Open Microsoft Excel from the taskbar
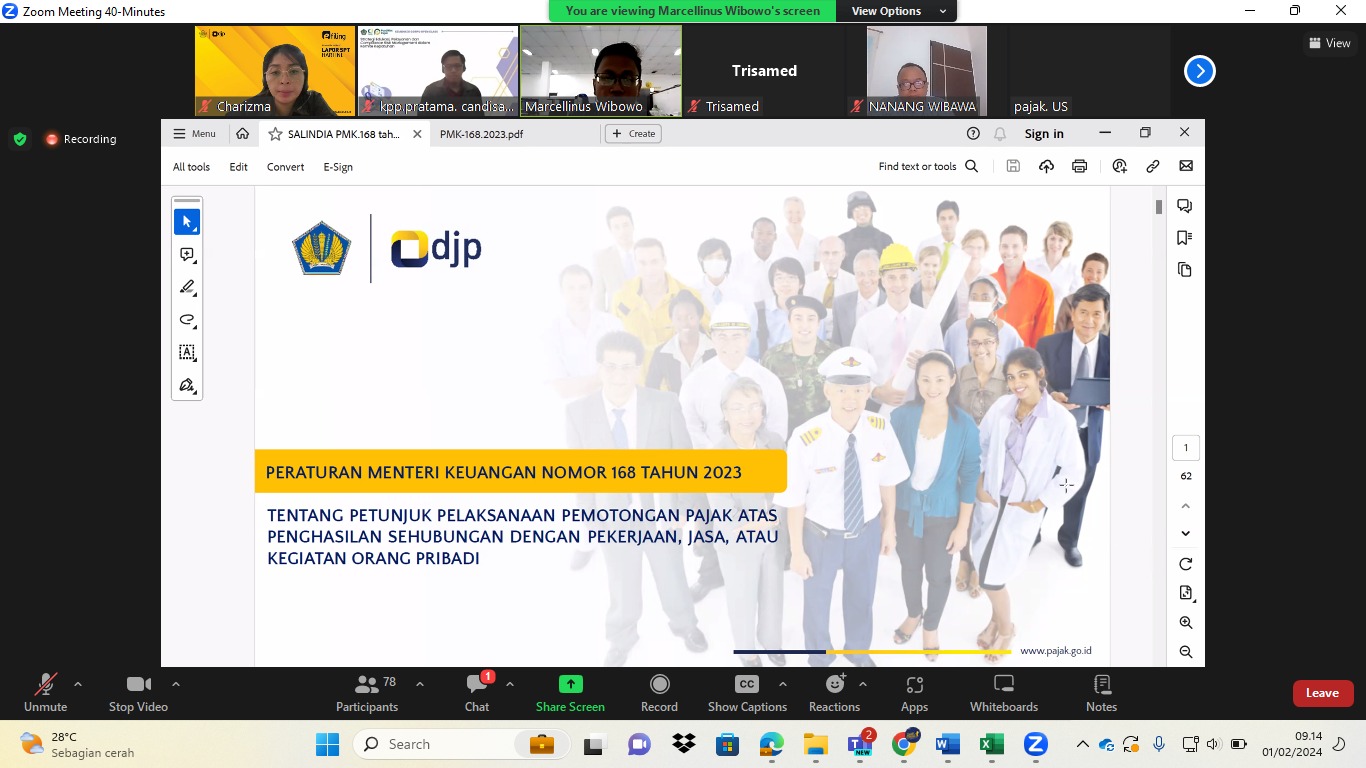The image size is (1366, 768). coord(991,745)
